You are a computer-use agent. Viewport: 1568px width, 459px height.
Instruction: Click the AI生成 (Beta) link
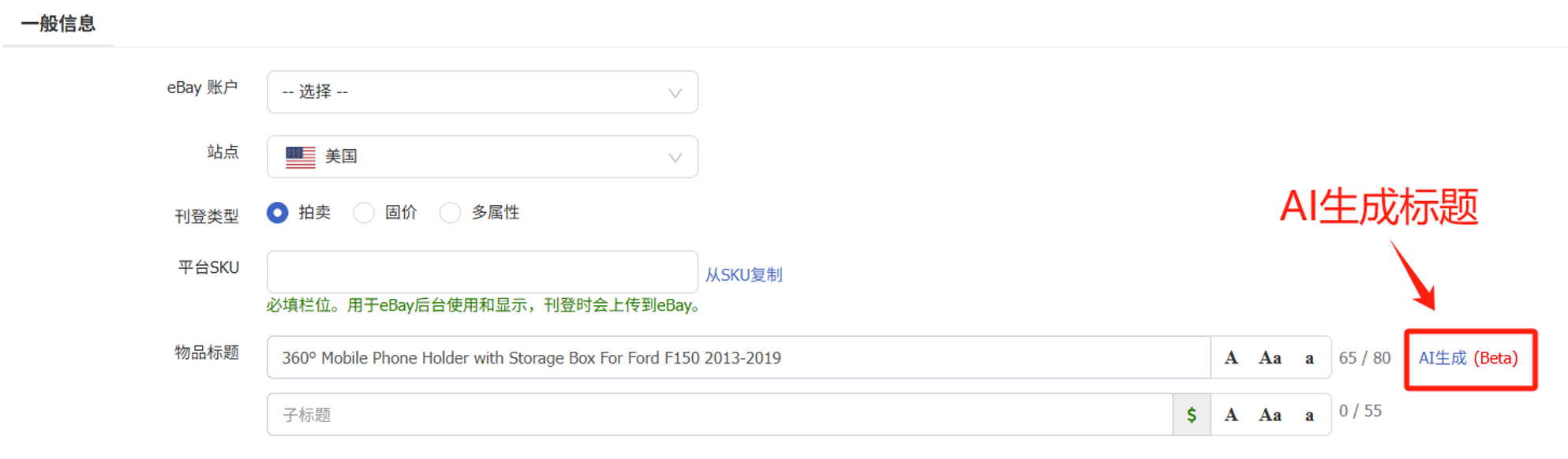(1469, 358)
